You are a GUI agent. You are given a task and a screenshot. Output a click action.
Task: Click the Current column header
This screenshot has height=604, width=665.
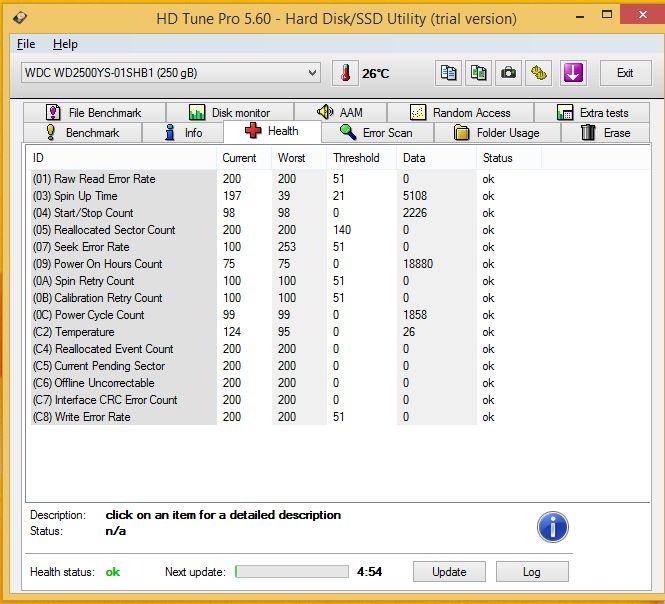coord(244,158)
